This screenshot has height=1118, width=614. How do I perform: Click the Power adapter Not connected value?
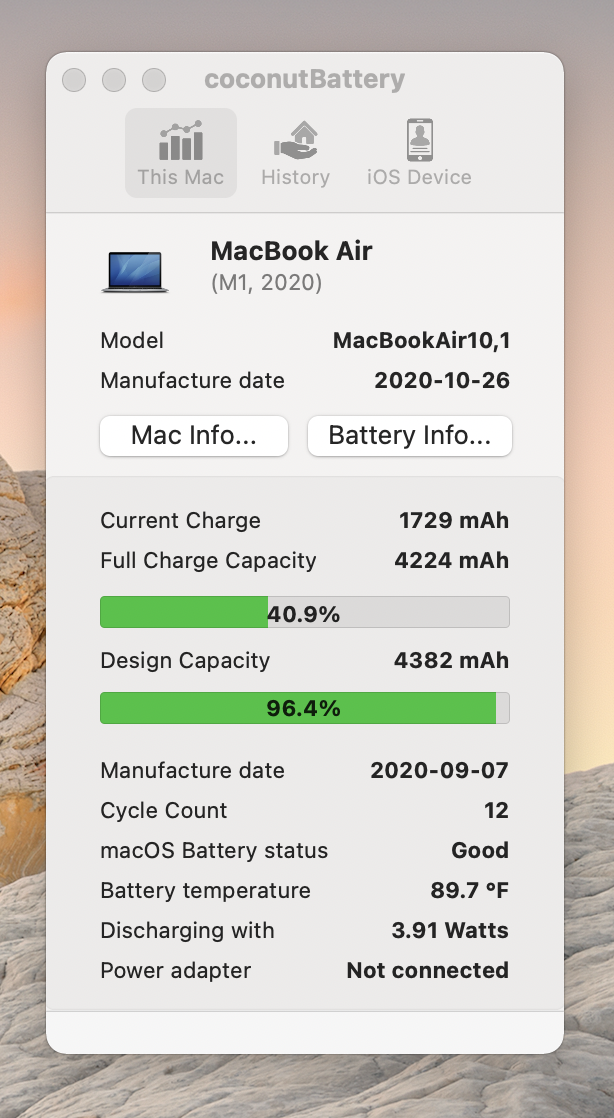point(427,971)
